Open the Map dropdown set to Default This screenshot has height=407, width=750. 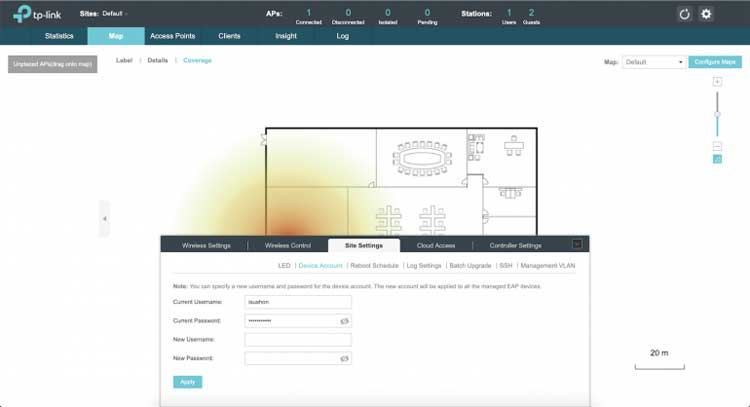[654, 62]
